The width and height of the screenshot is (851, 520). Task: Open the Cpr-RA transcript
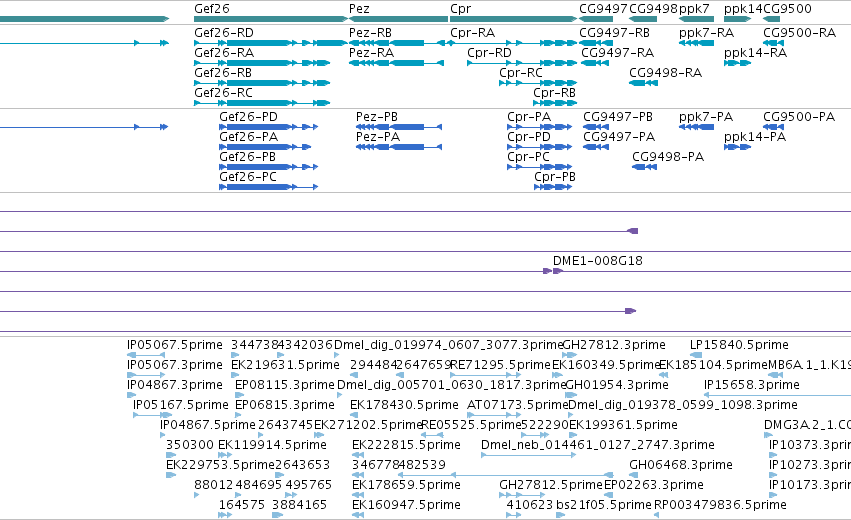(x=472, y=33)
